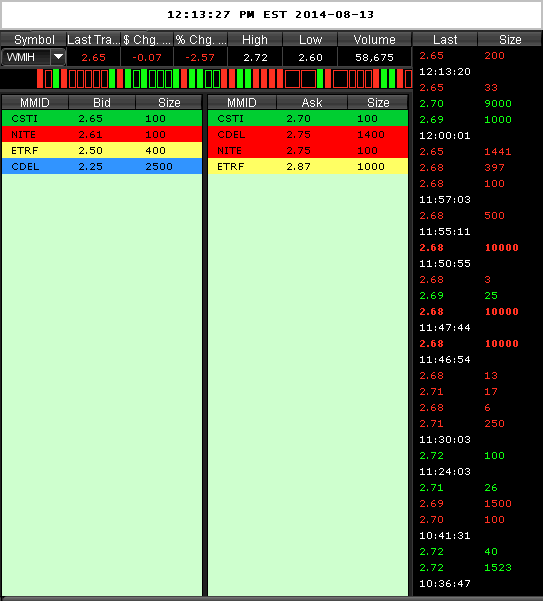Select the NITE bid row at 2.61

102,135
